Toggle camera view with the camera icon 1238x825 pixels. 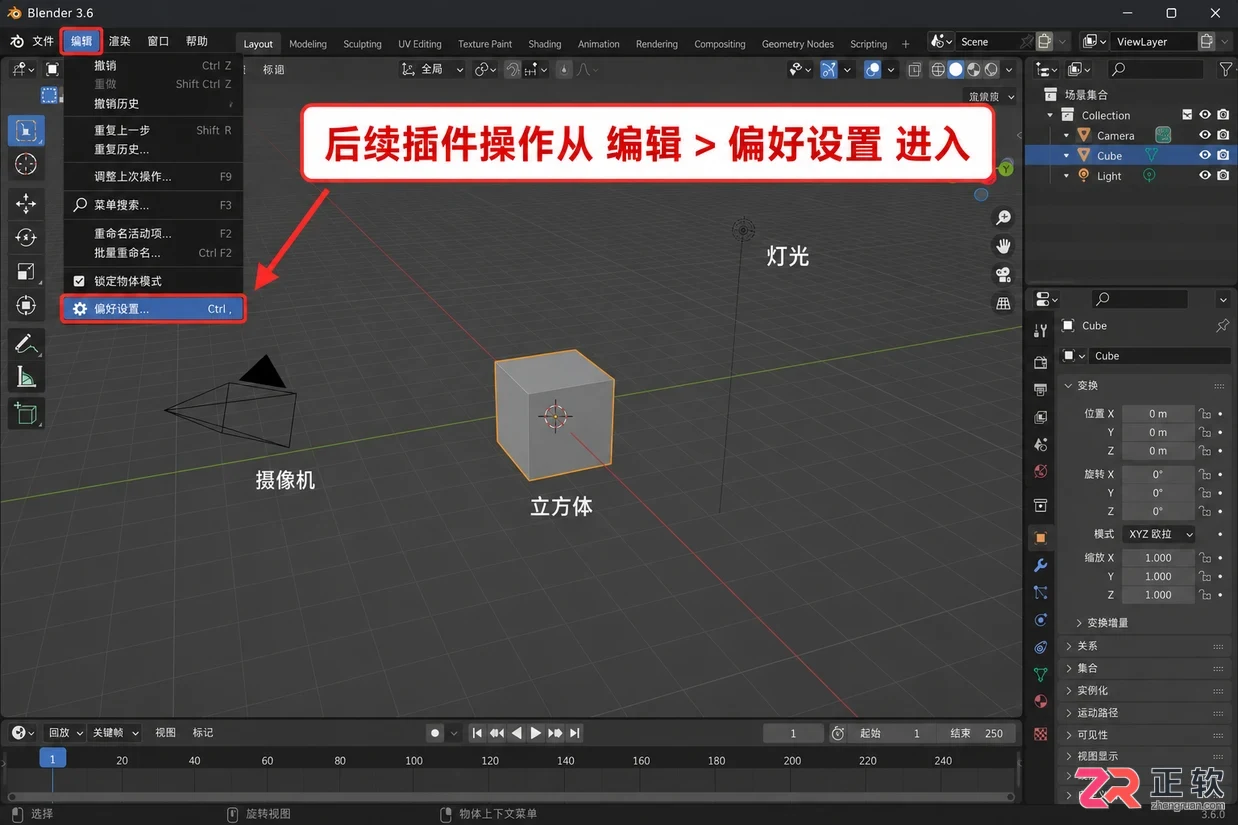point(1003,274)
